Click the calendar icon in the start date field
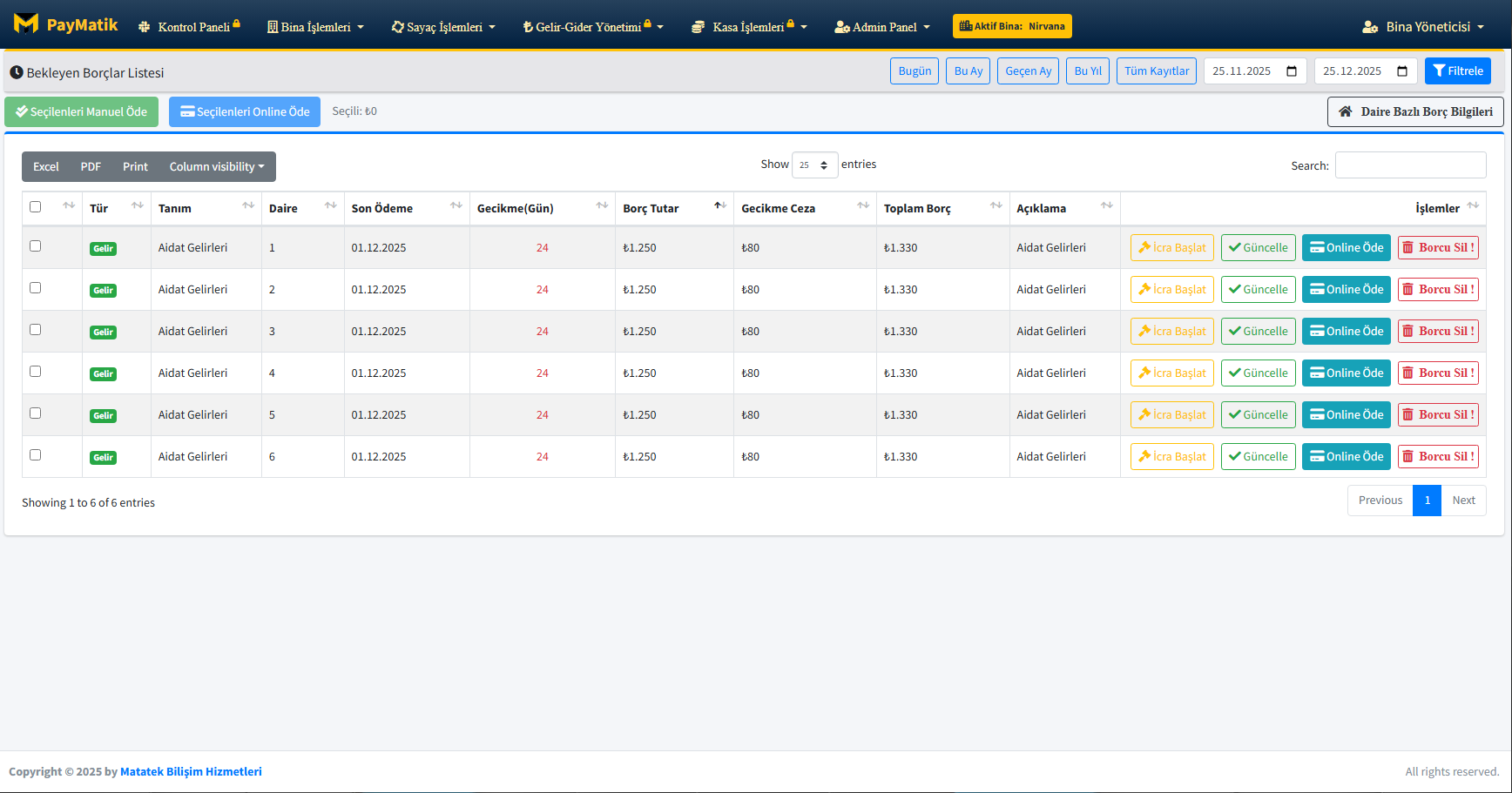1512x793 pixels. 1292,71
